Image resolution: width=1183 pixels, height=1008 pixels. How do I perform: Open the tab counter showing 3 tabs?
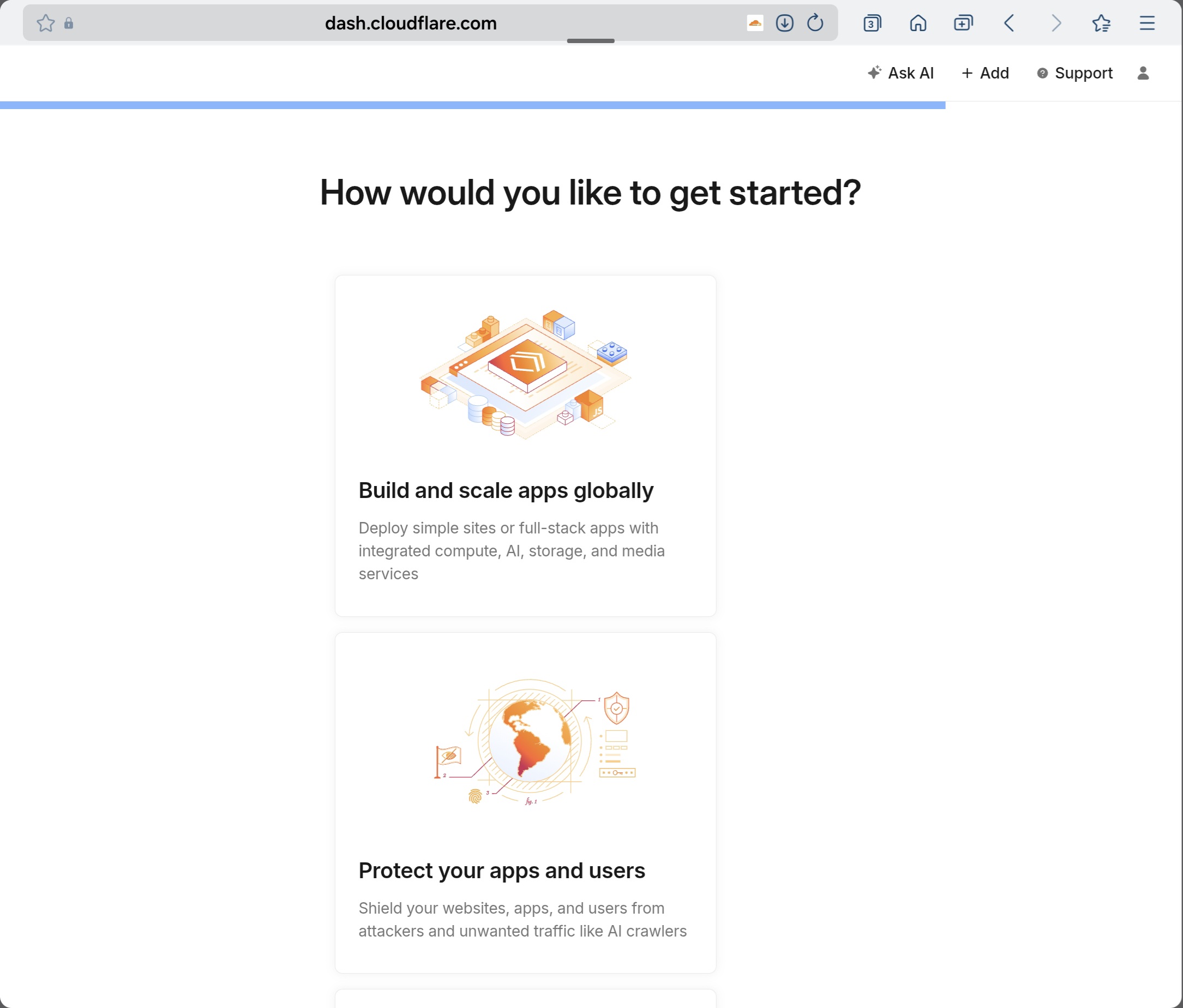(x=872, y=23)
